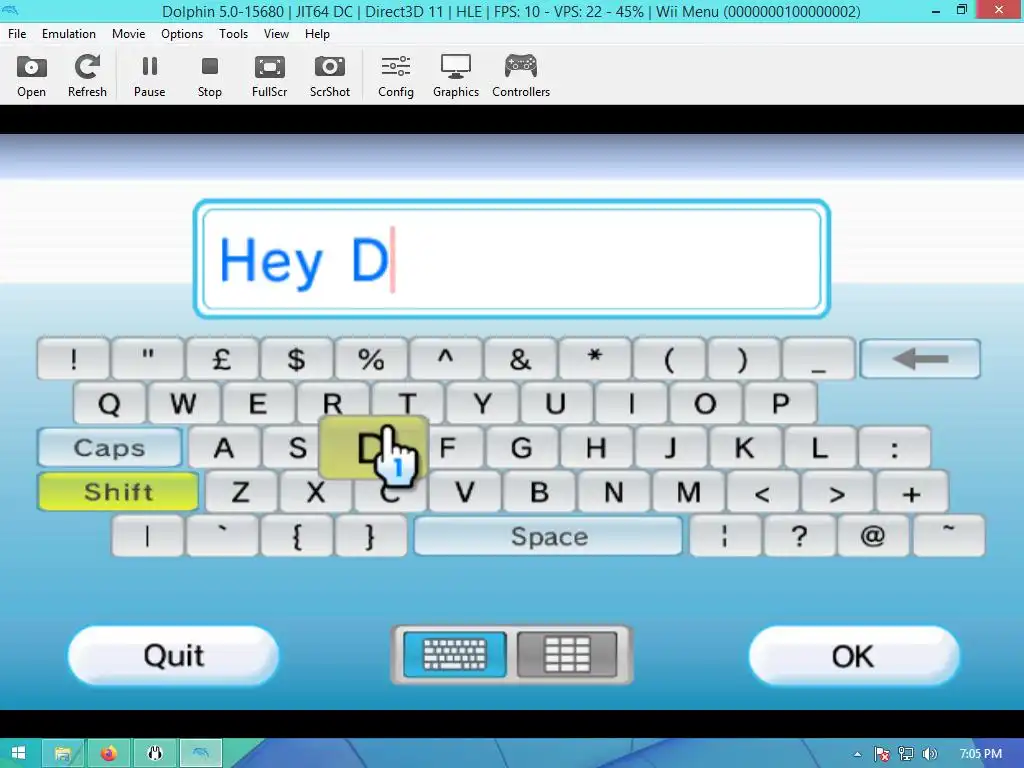Click the volume speaker tray icon
Image resolution: width=1024 pixels, height=768 pixels.
click(x=930, y=754)
